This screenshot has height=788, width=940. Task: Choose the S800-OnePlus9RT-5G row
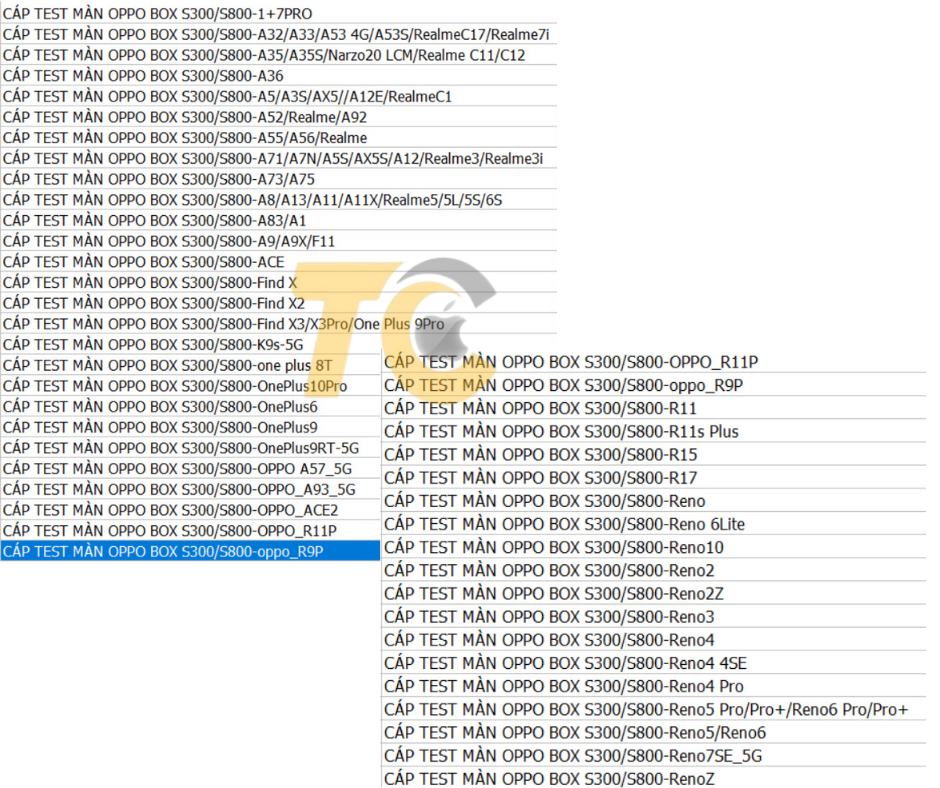tap(191, 448)
